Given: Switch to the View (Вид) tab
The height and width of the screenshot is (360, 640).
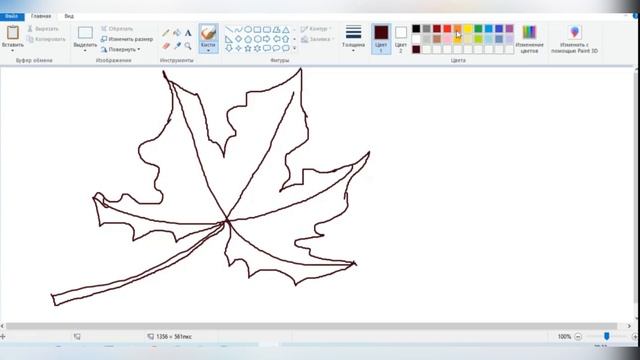Looking at the screenshot, I should pos(69,16).
